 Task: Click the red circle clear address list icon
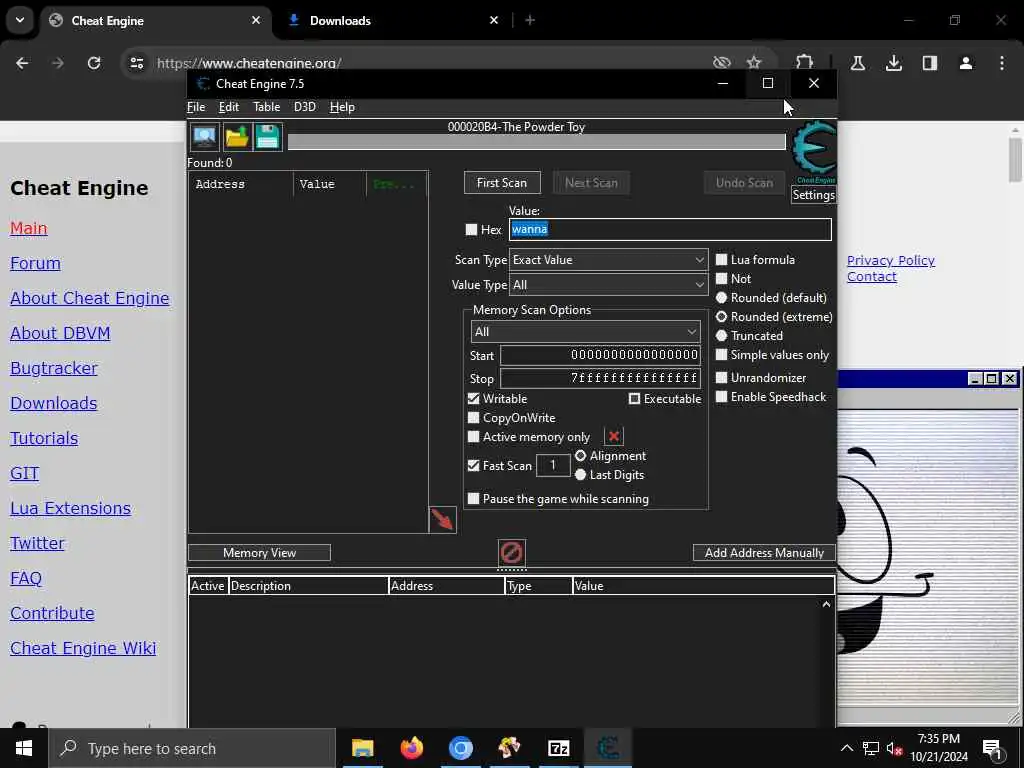(511, 552)
